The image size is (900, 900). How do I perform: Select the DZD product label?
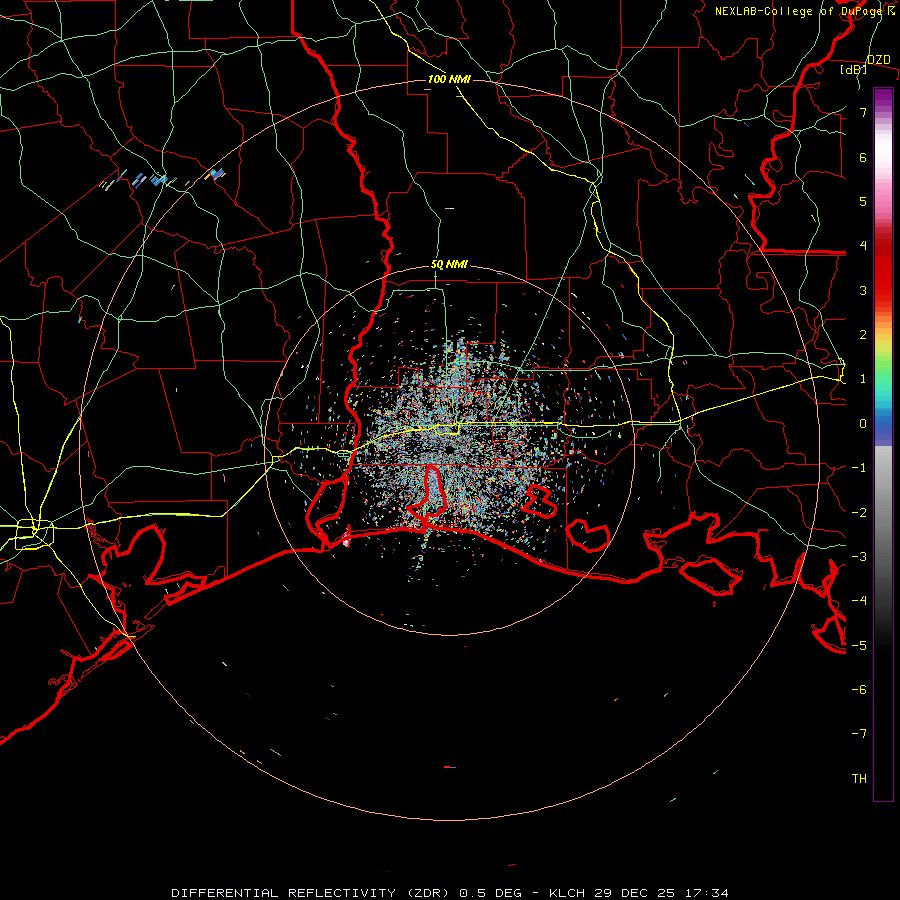[x=878, y=60]
